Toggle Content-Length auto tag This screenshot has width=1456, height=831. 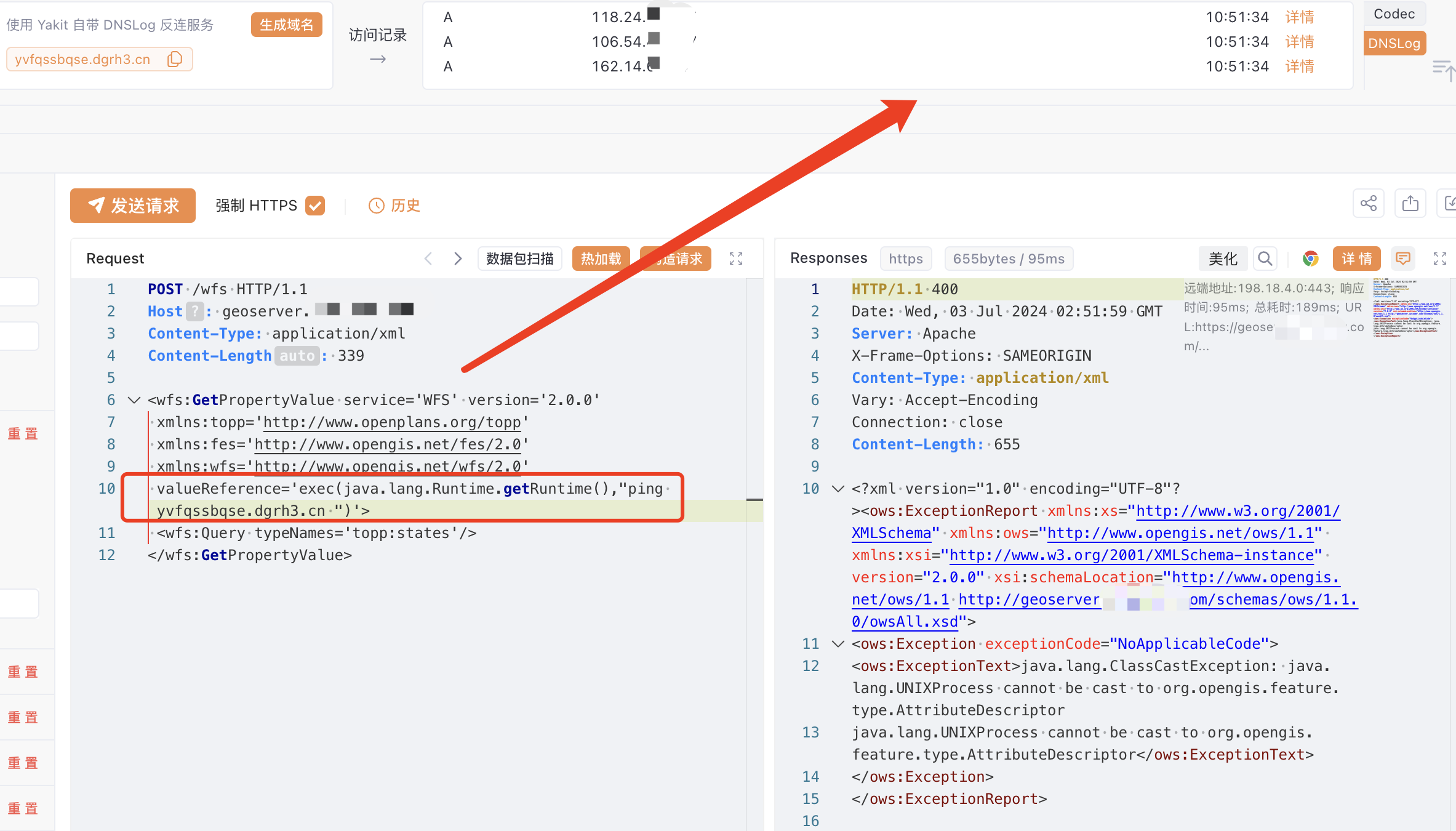click(297, 356)
